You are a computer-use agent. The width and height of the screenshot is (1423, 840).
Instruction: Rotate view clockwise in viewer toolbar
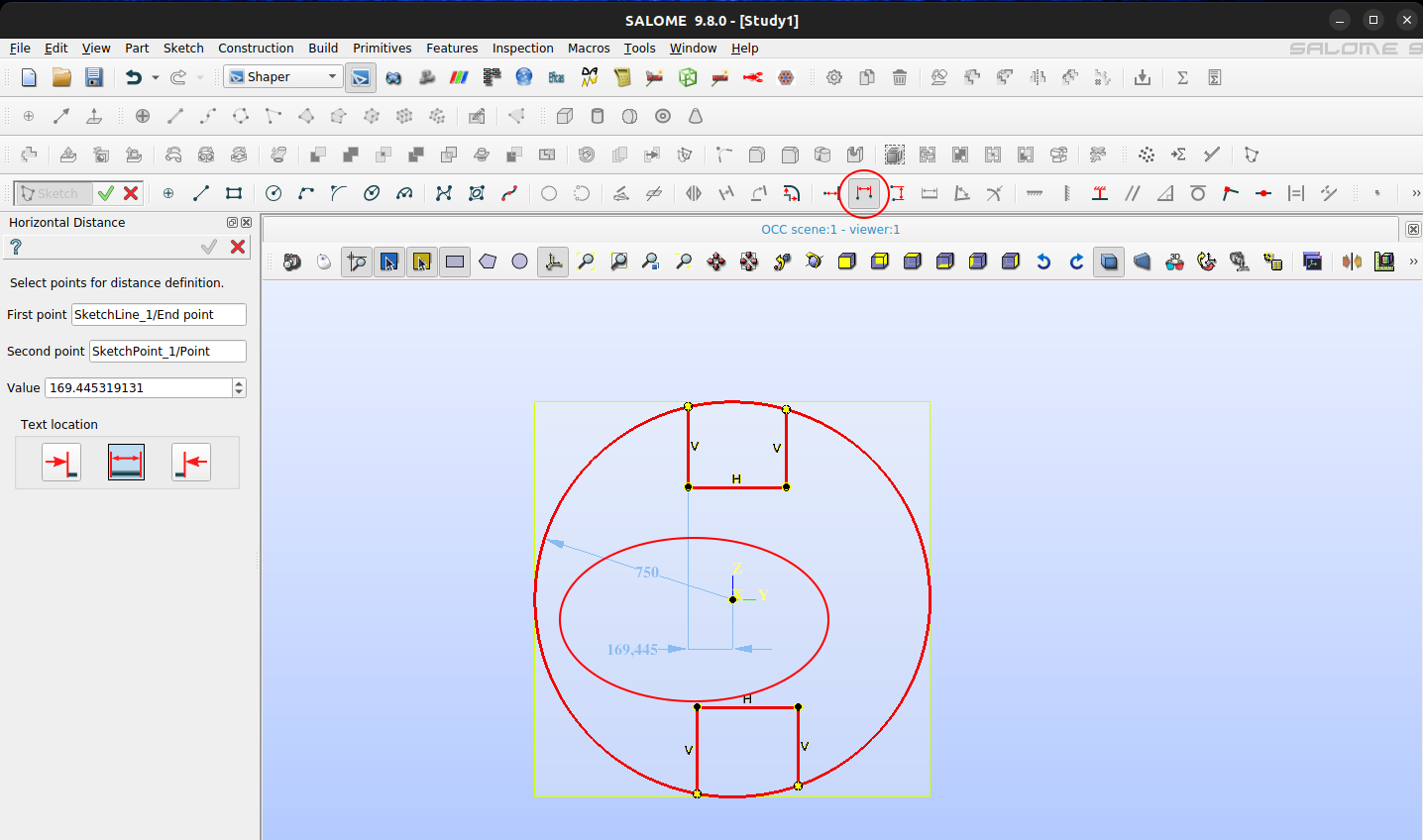[x=1076, y=262]
